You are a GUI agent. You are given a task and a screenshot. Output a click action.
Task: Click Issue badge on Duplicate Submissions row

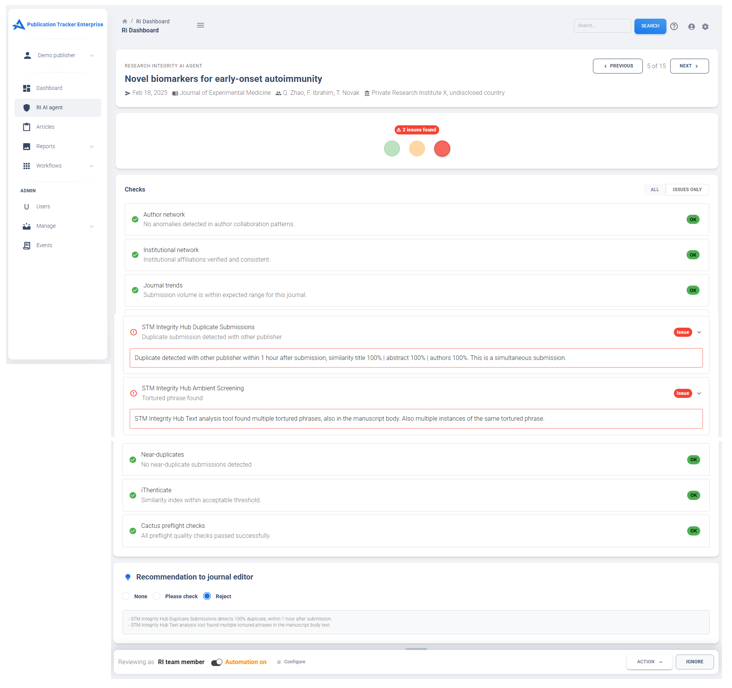[x=683, y=332]
